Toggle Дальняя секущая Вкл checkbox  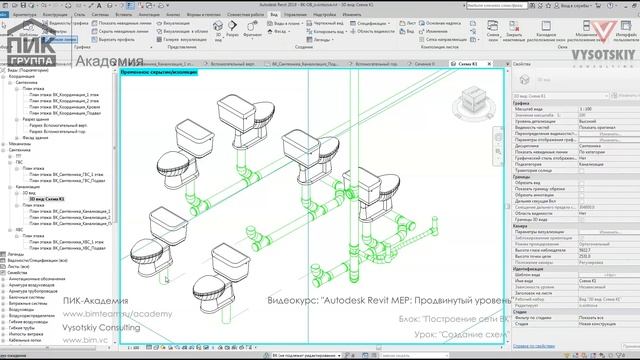(x=582, y=201)
